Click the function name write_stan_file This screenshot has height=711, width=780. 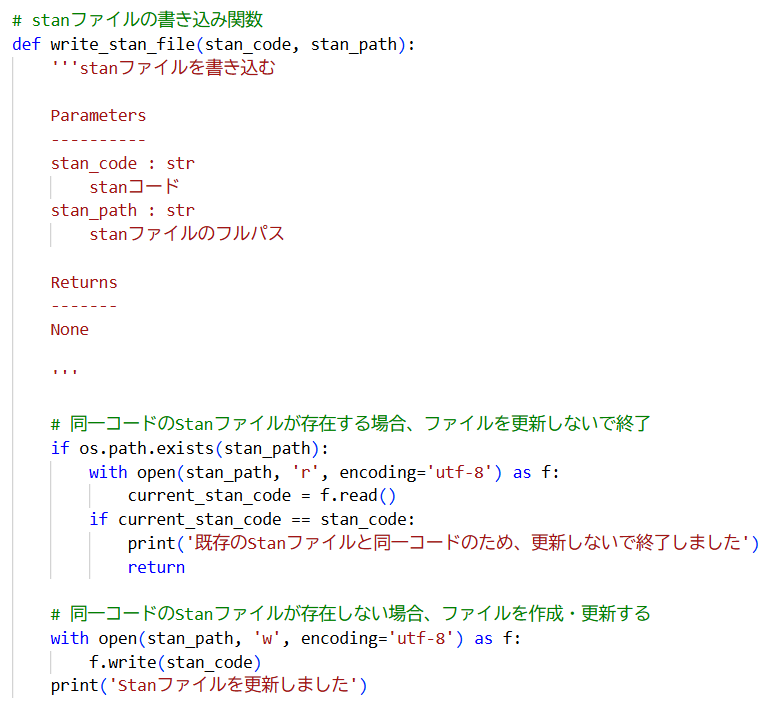coord(122,44)
